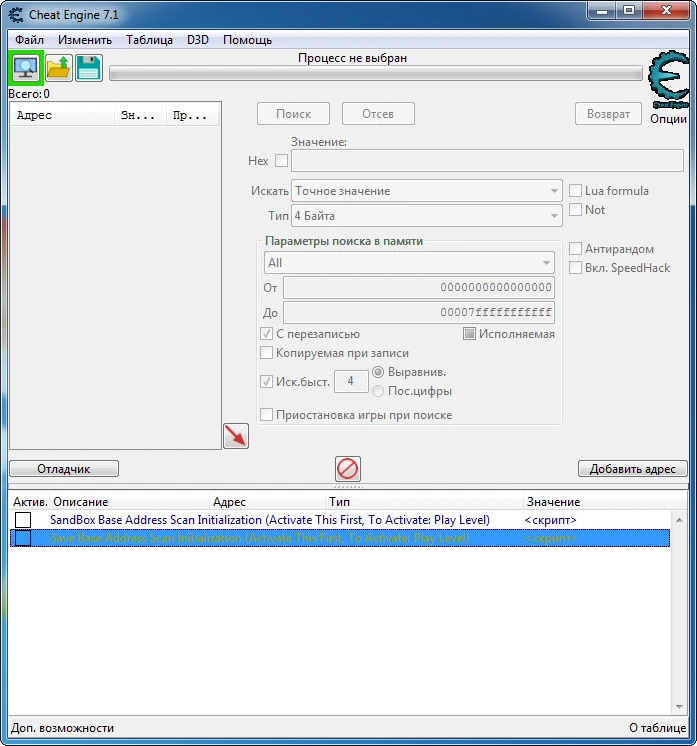
Task: Click the scan progress bar
Action: click(376, 73)
